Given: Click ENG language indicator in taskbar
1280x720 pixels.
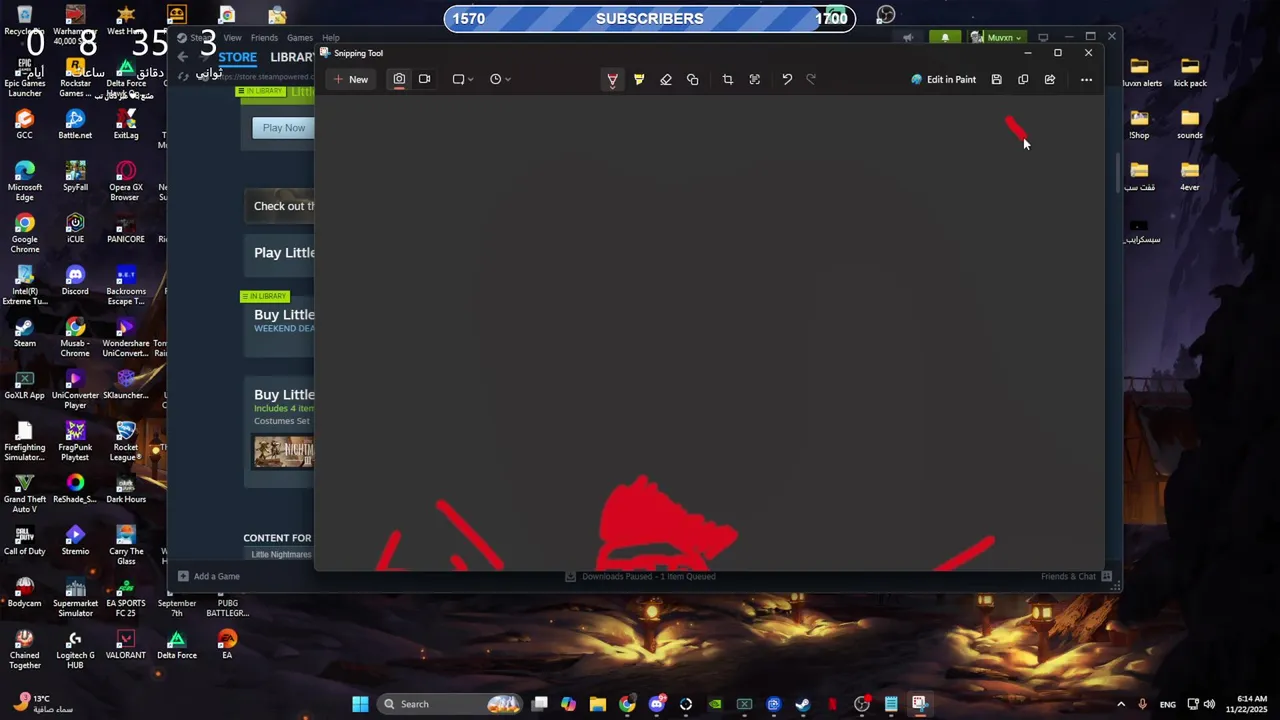Looking at the screenshot, I should click(1168, 704).
